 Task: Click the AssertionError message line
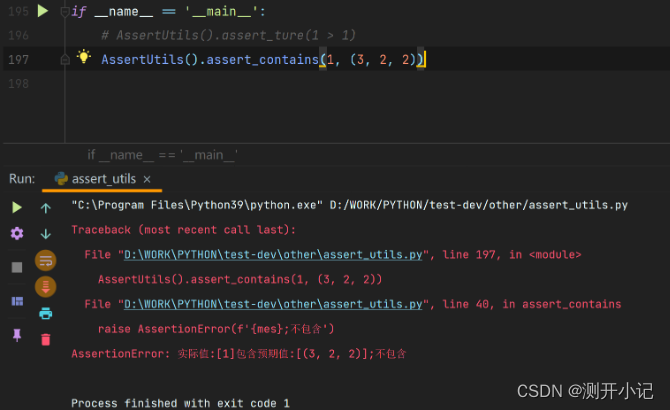pos(238,354)
